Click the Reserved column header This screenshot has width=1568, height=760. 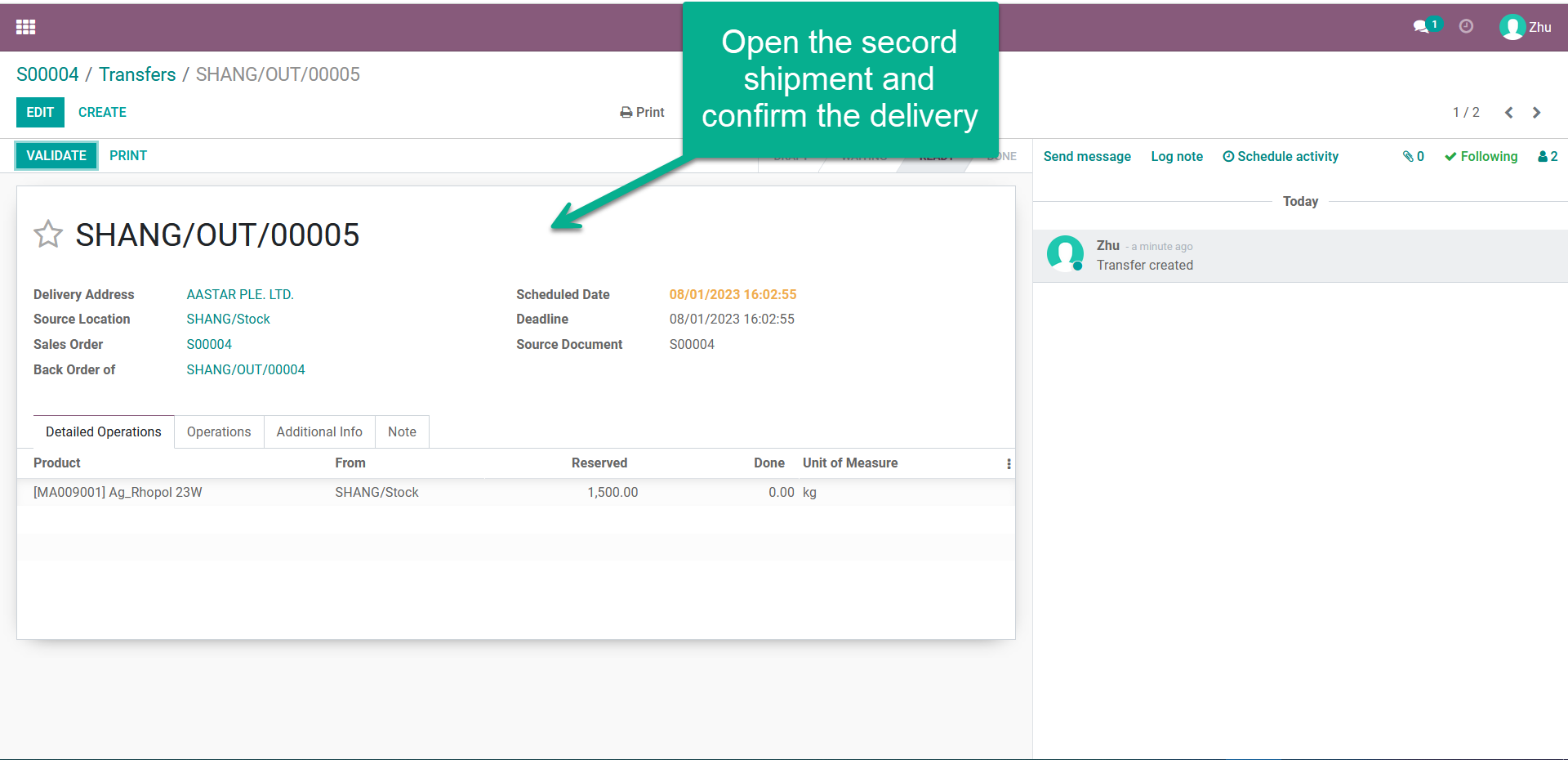pyautogui.click(x=599, y=463)
